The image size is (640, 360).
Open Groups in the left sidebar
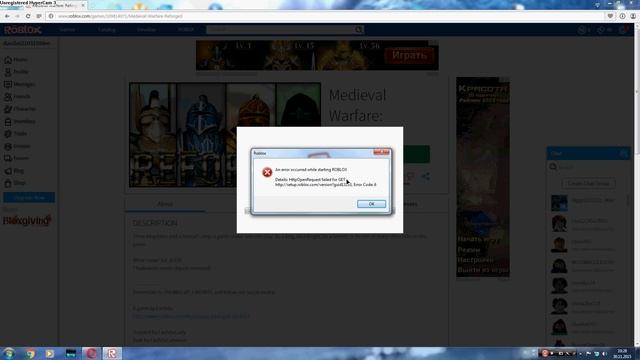coord(17,146)
